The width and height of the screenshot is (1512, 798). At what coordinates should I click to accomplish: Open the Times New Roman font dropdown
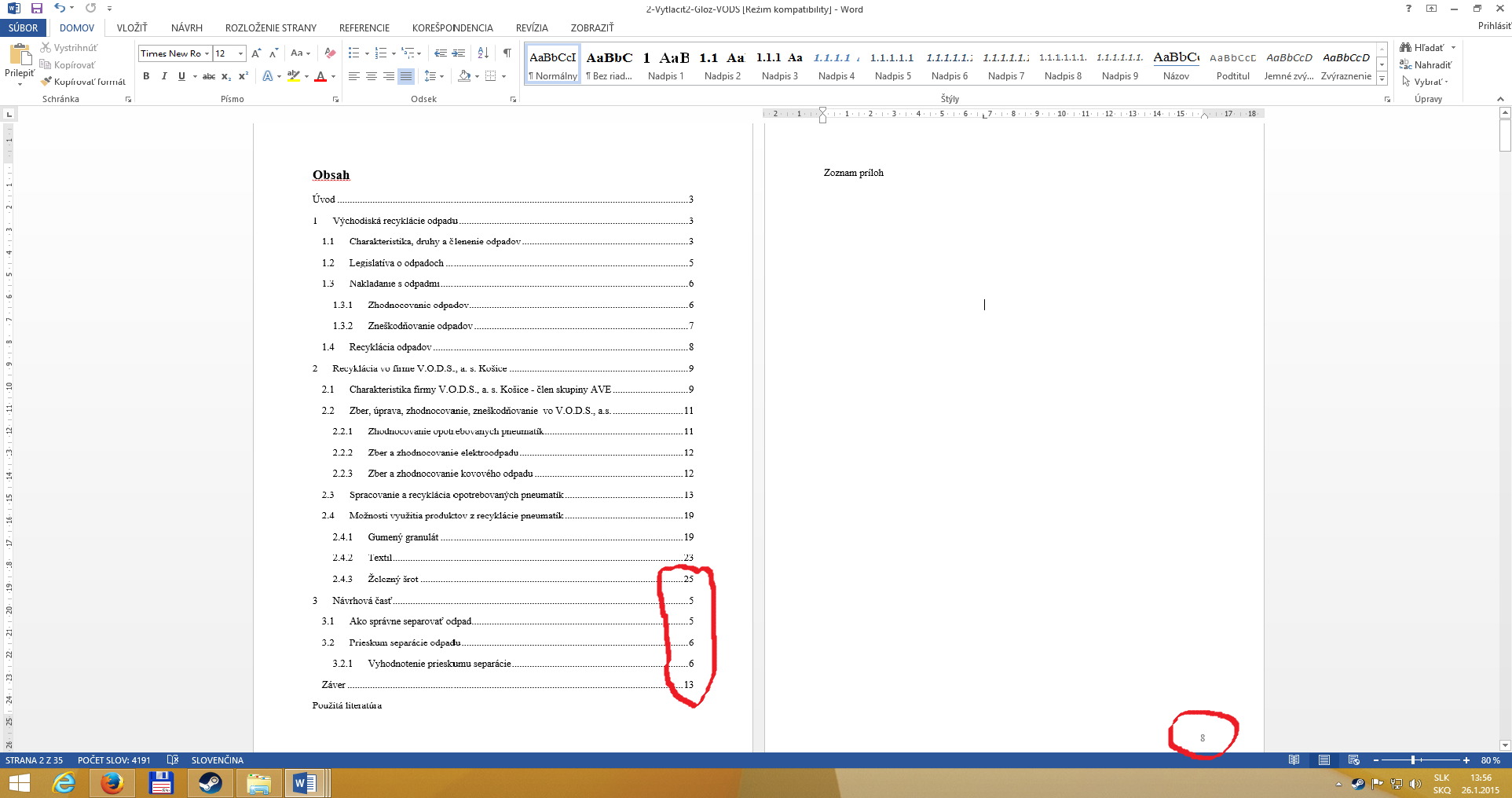coord(207,53)
